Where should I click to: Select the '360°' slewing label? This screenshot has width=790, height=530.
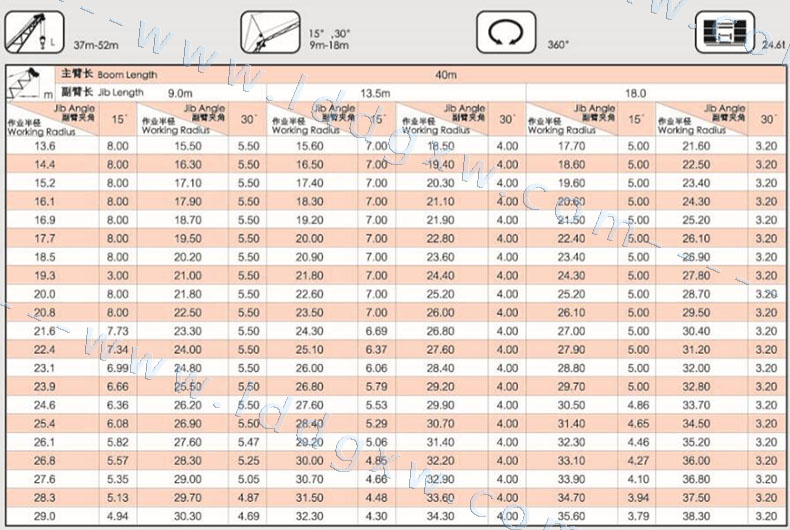(558, 45)
